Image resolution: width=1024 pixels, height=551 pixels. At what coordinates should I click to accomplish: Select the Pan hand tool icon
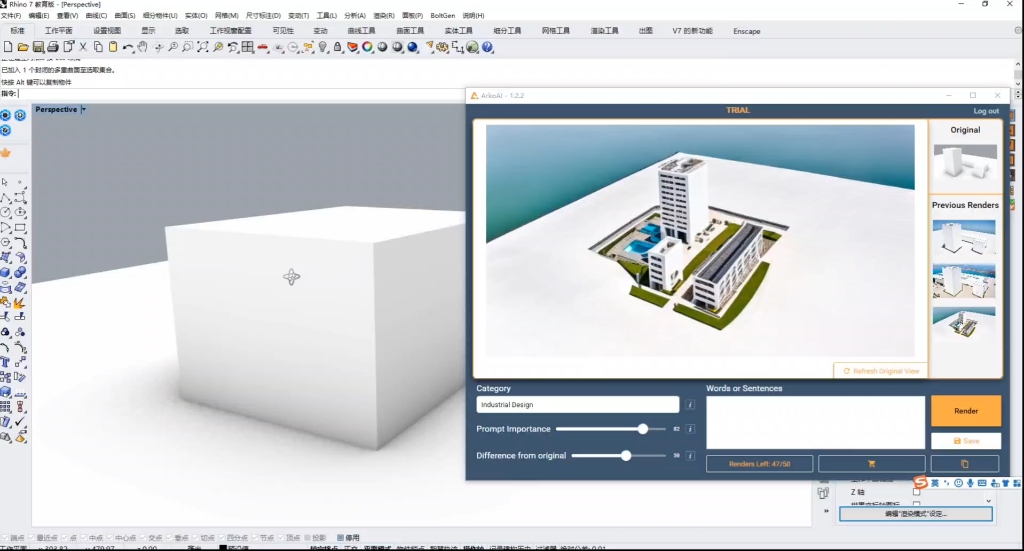point(143,47)
